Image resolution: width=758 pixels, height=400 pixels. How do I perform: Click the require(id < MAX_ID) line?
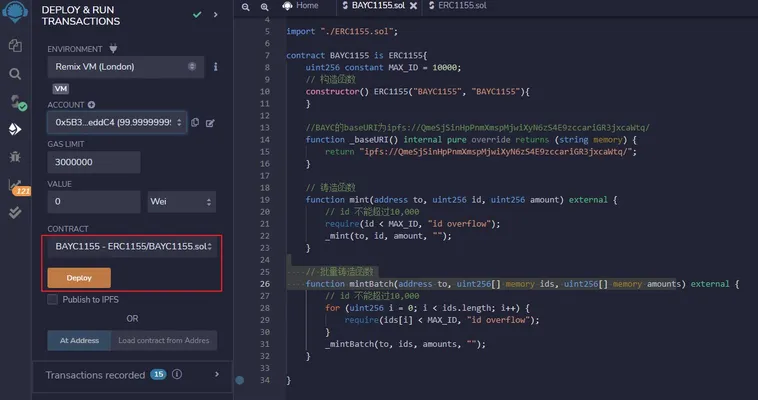(x=413, y=224)
